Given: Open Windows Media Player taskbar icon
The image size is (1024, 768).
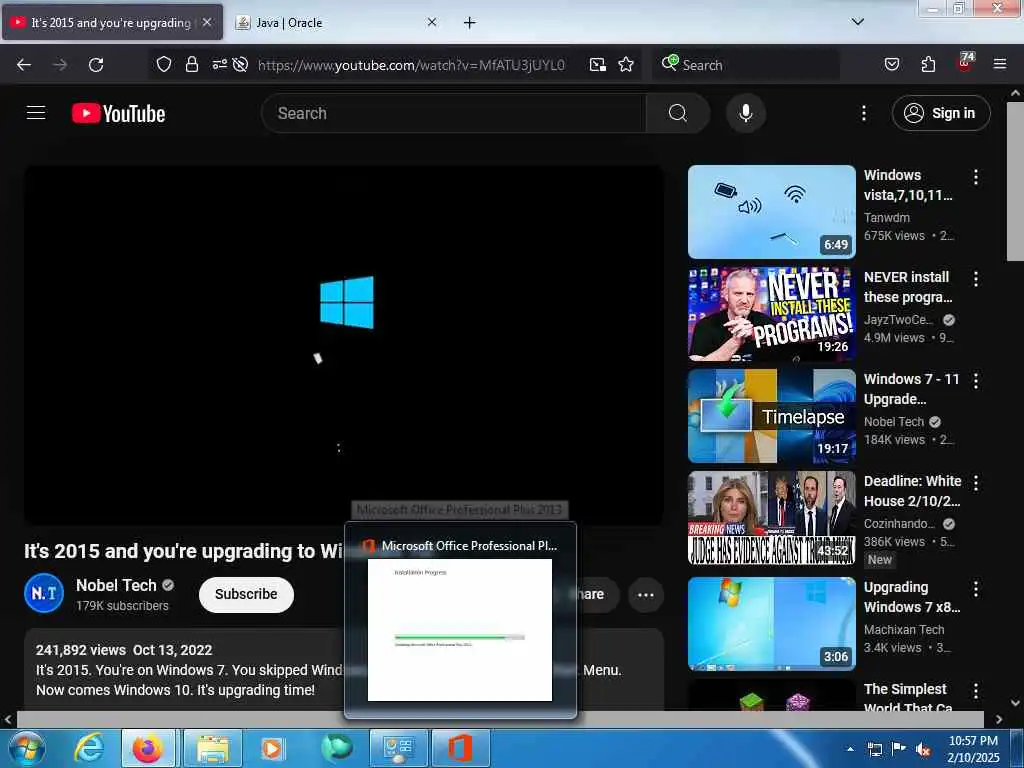Looking at the screenshot, I should pos(272,748).
